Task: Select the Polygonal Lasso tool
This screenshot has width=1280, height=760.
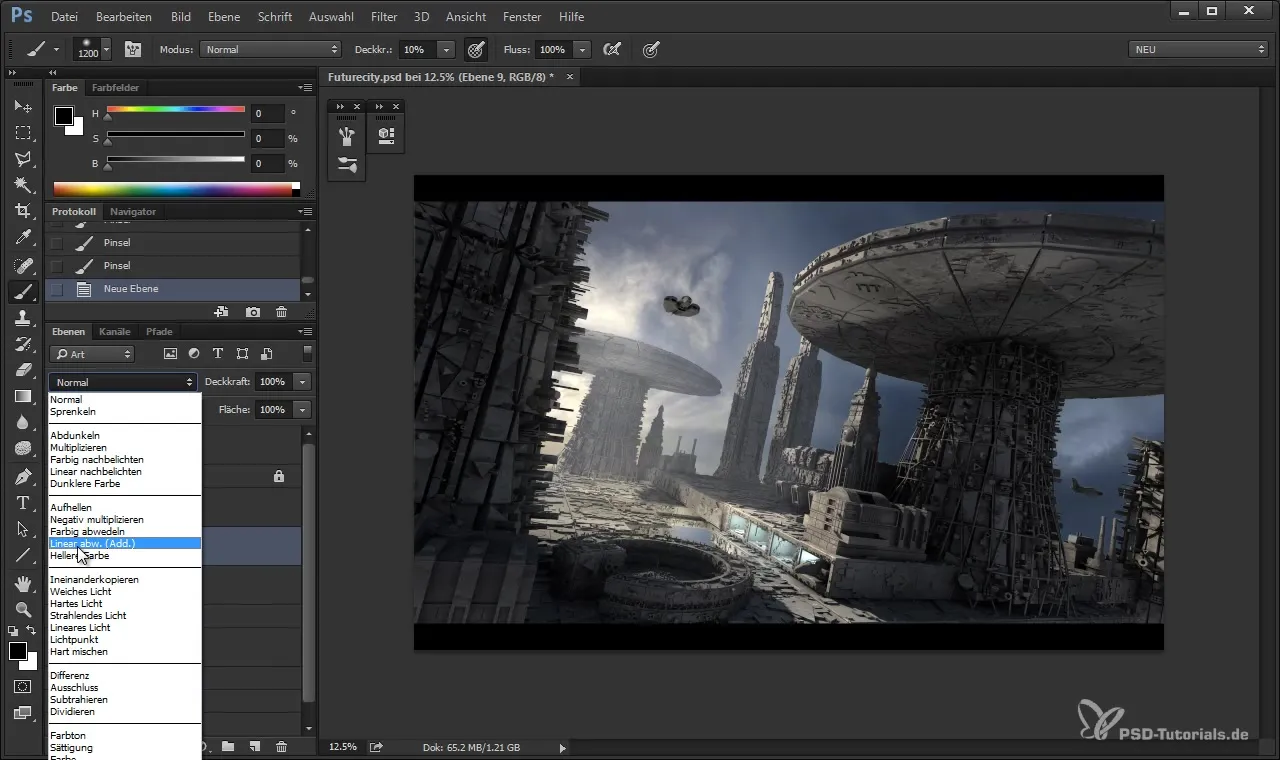Action: click(22, 159)
